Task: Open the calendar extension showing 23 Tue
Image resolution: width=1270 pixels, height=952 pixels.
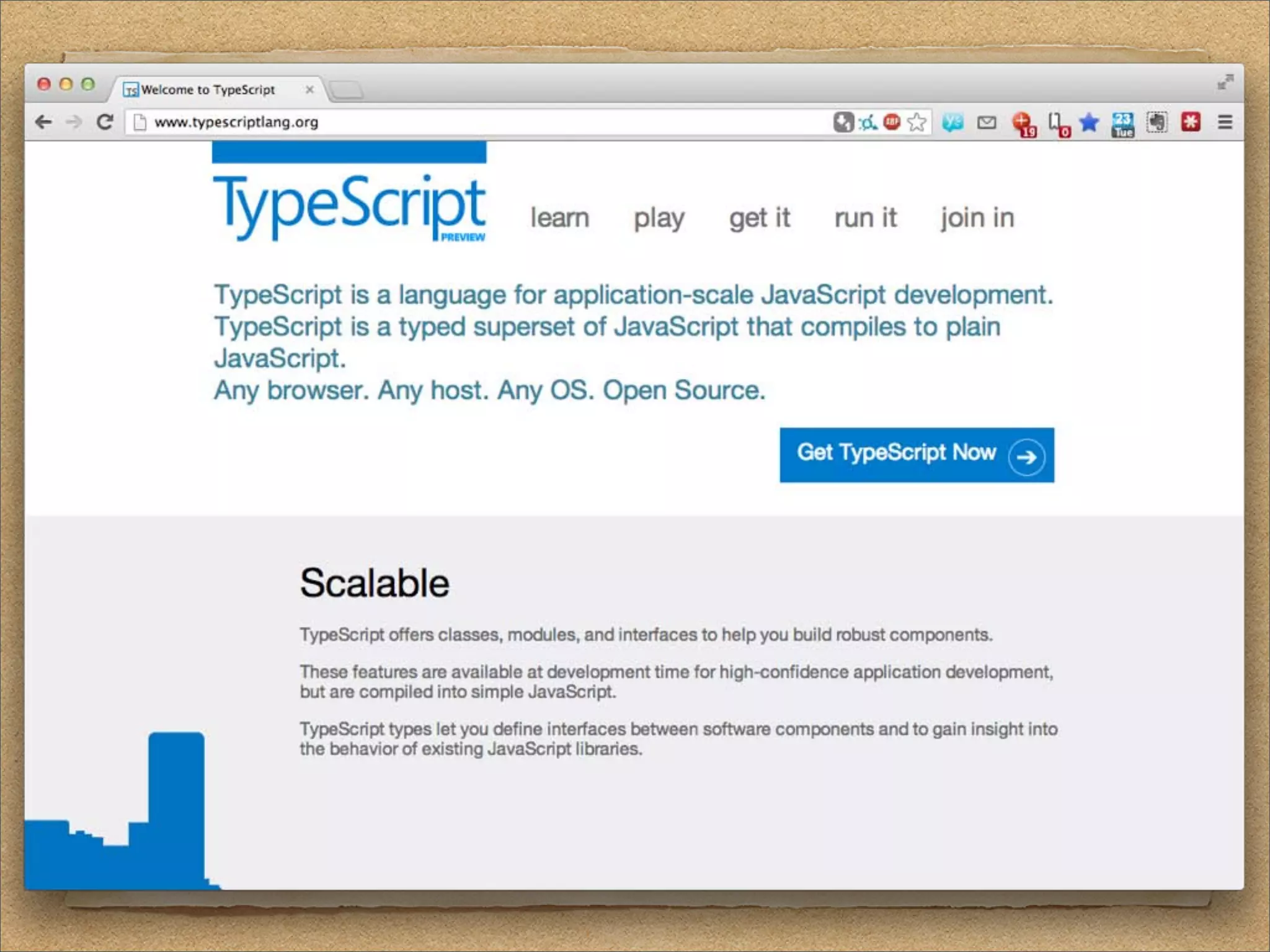Action: pos(1122,123)
